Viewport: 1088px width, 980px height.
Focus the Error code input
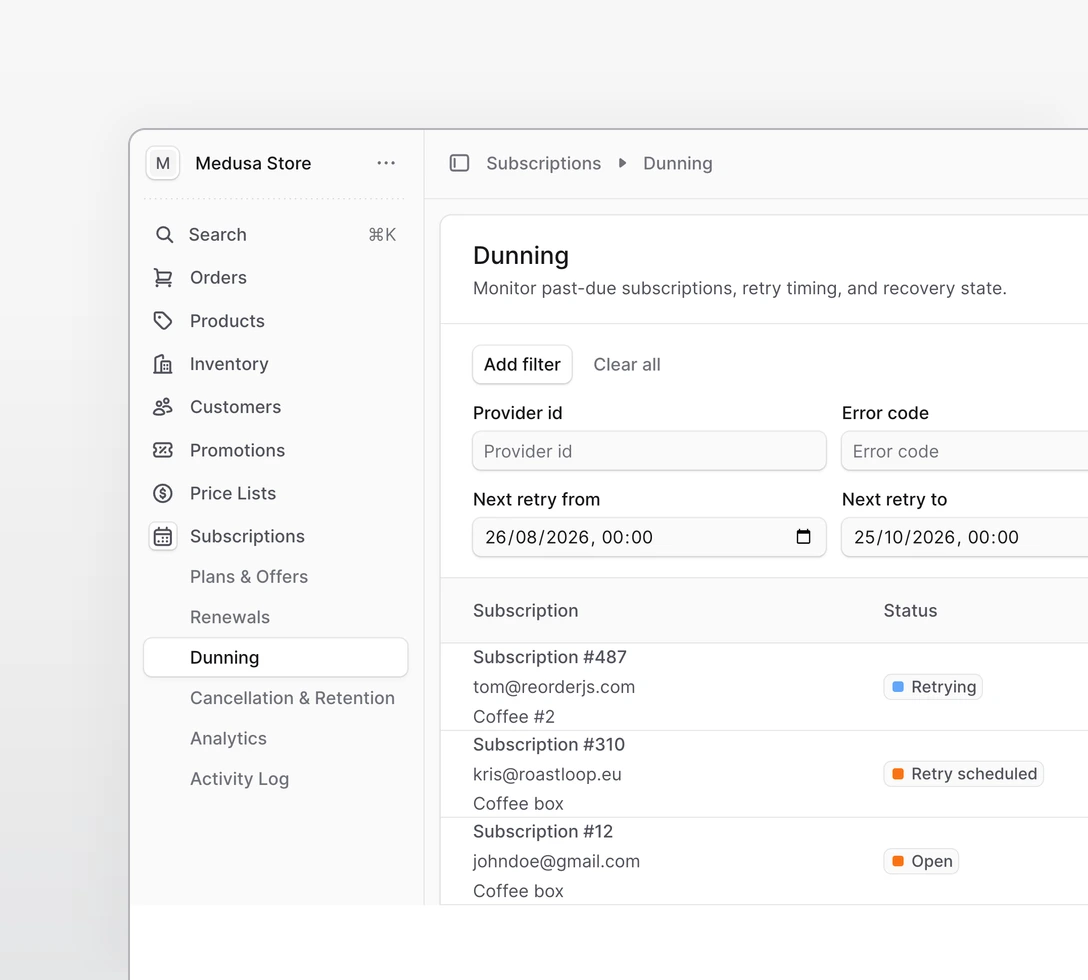[965, 451]
